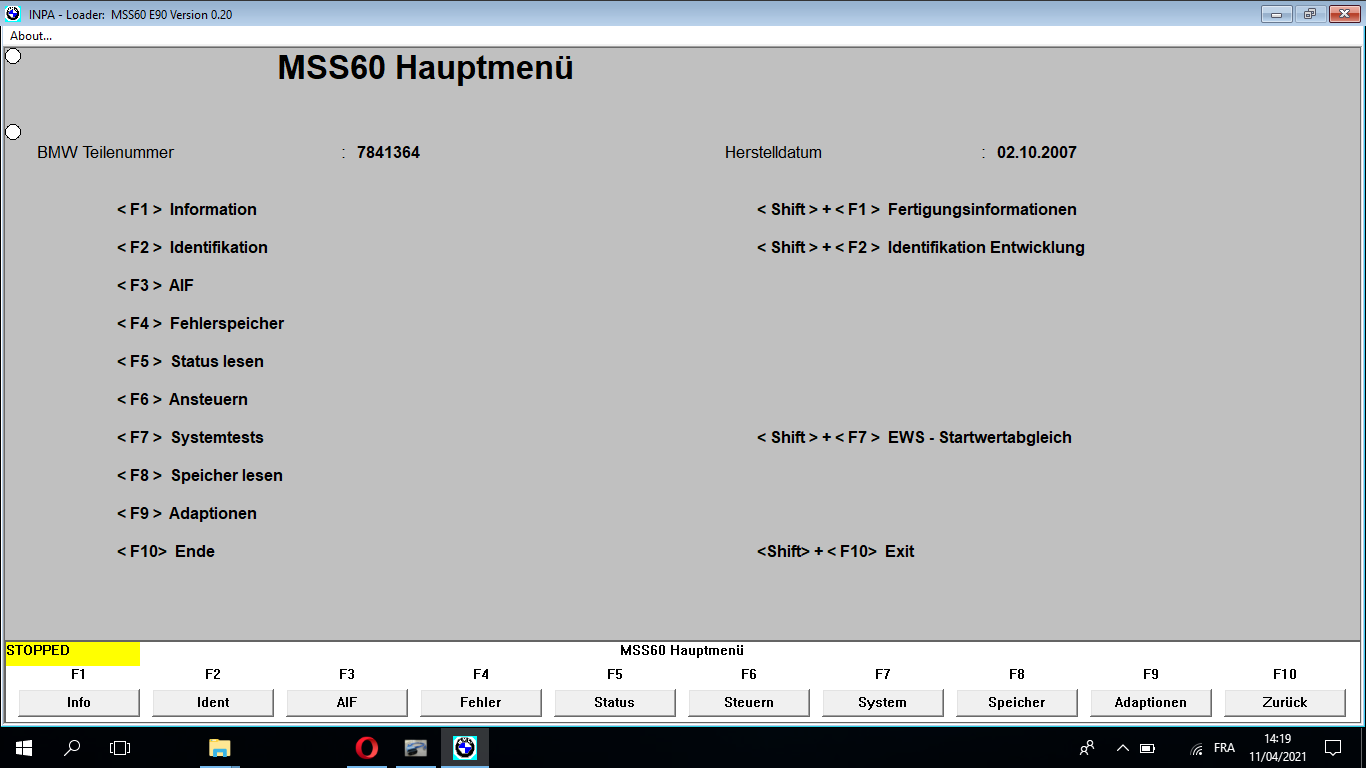Show hidden system tray icons
This screenshot has height=768, width=1366.
[x=1122, y=748]
